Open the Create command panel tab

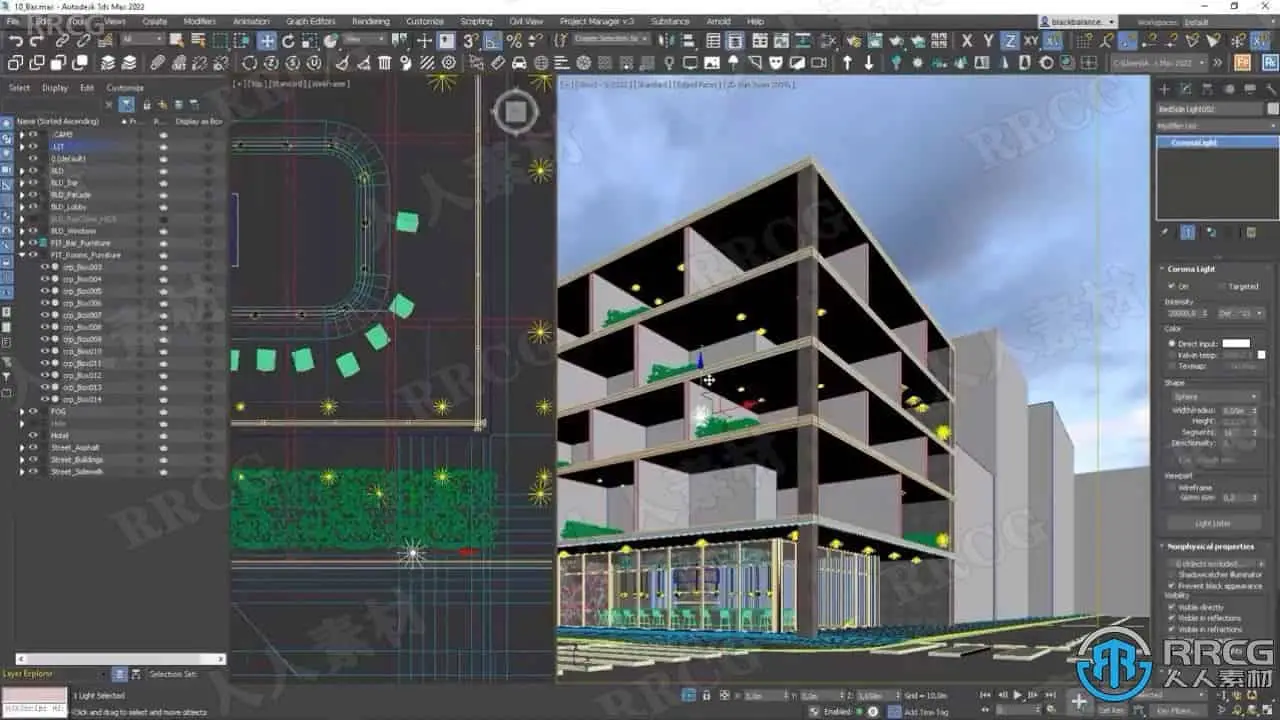[x=1164, y=89]
